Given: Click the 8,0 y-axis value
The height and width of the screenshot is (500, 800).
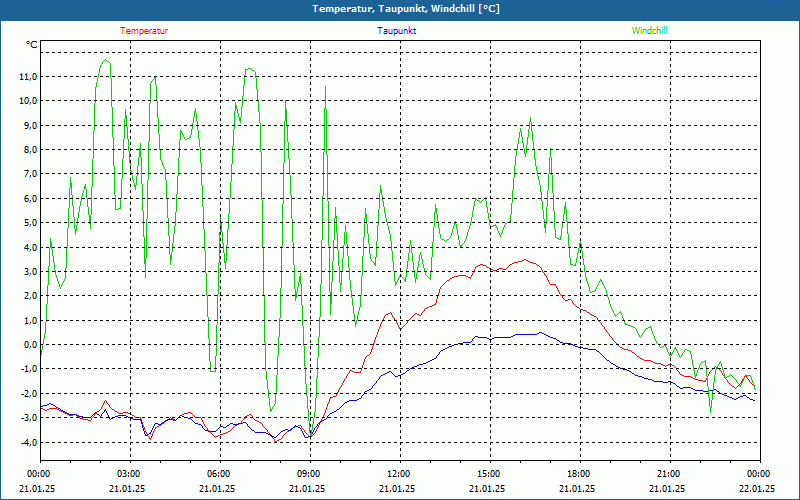Looking at the screenshot, I should pos(30,149).
